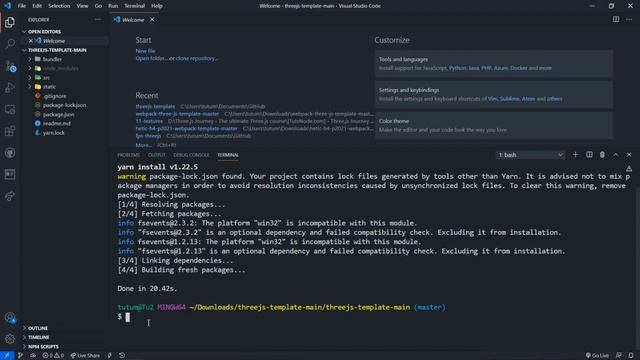Screen dimensions: 640x360
Task: Click the More recent items link
Action: tap(143, 145)
